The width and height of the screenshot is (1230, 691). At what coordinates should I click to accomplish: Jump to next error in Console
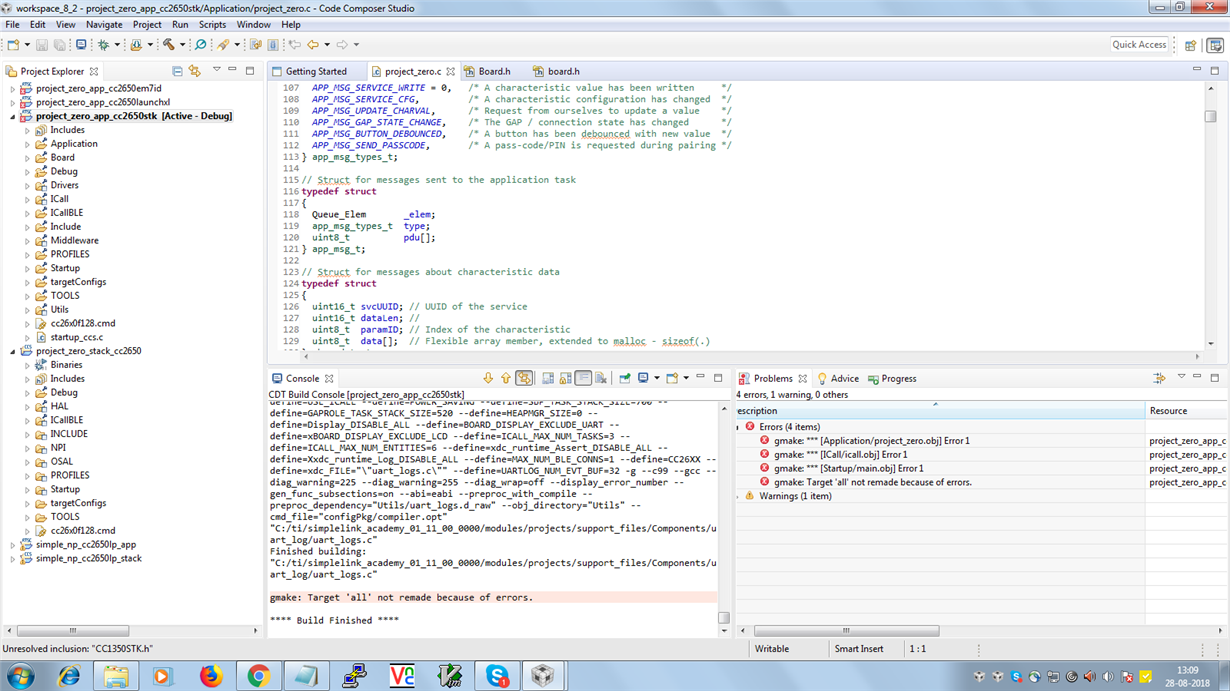tap(488, 379)
